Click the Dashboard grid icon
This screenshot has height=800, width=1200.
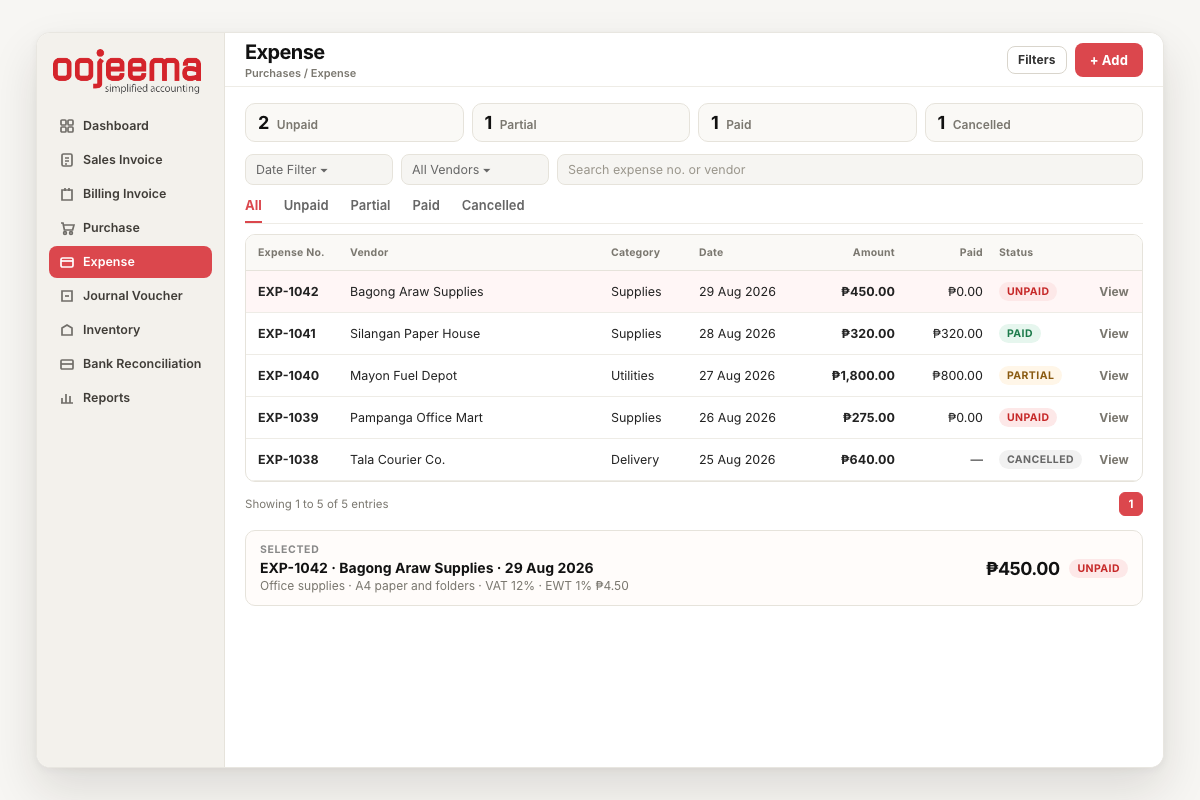67,126
